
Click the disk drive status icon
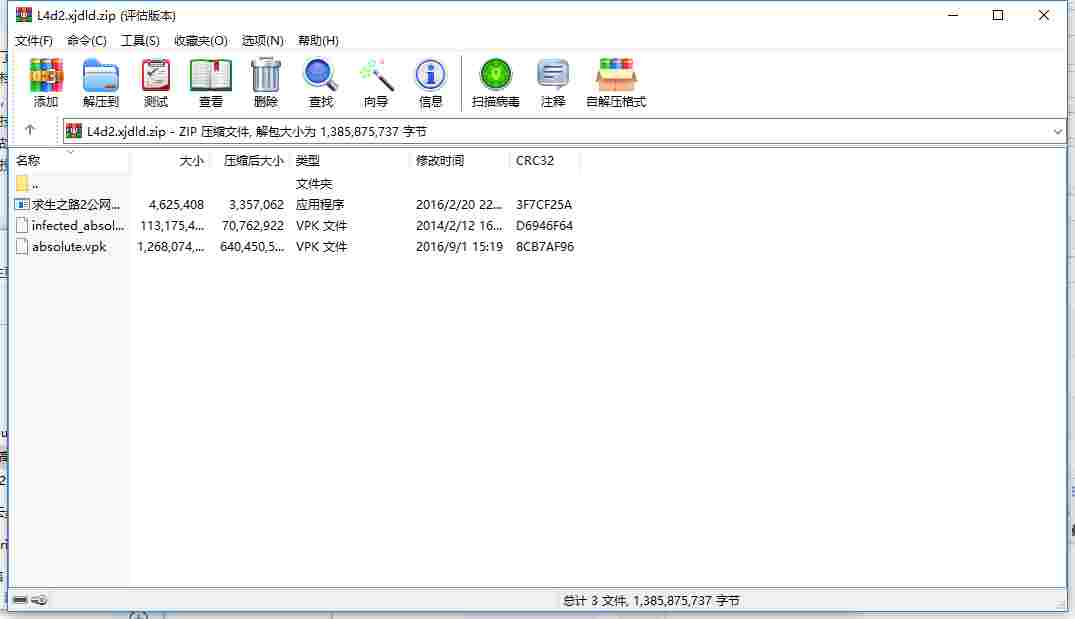tap(20, 600)
